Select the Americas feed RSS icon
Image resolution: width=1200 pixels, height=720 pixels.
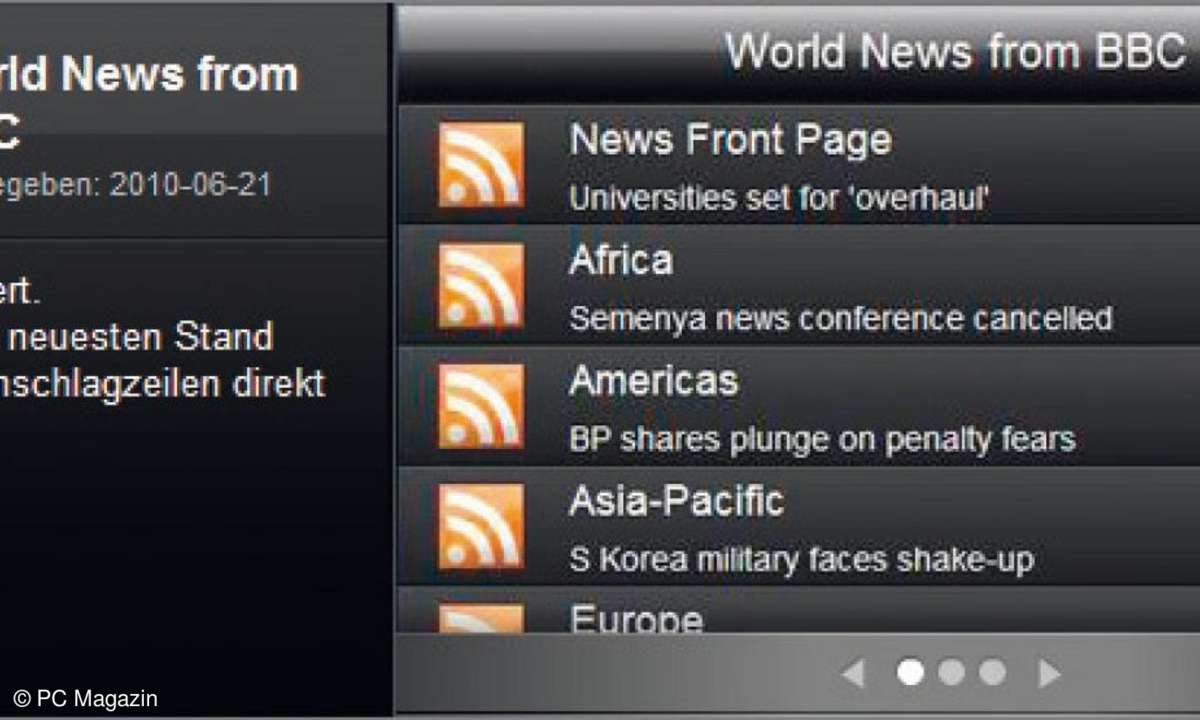pyautogui.click(x=481, y=406)
